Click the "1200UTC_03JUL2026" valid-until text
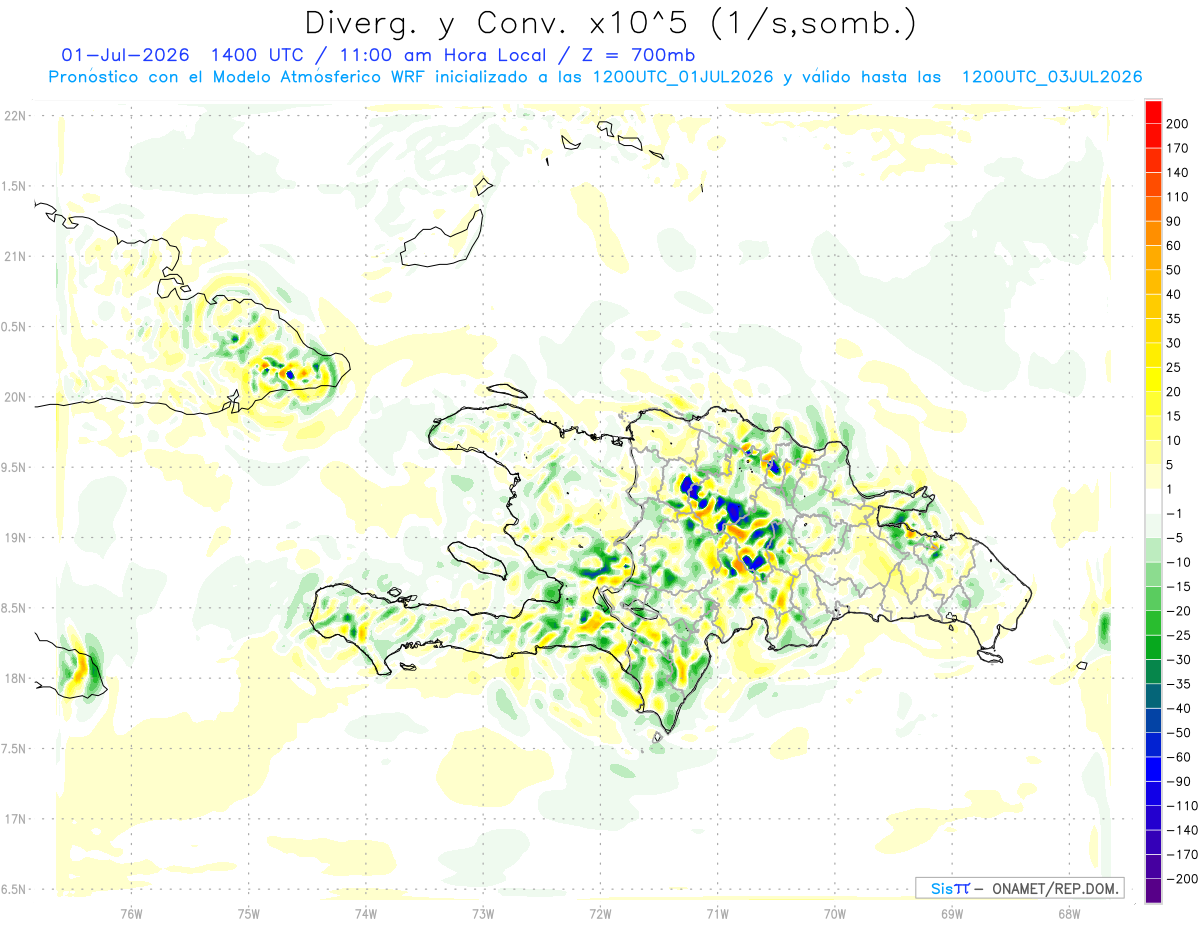 pos(1052,77)
